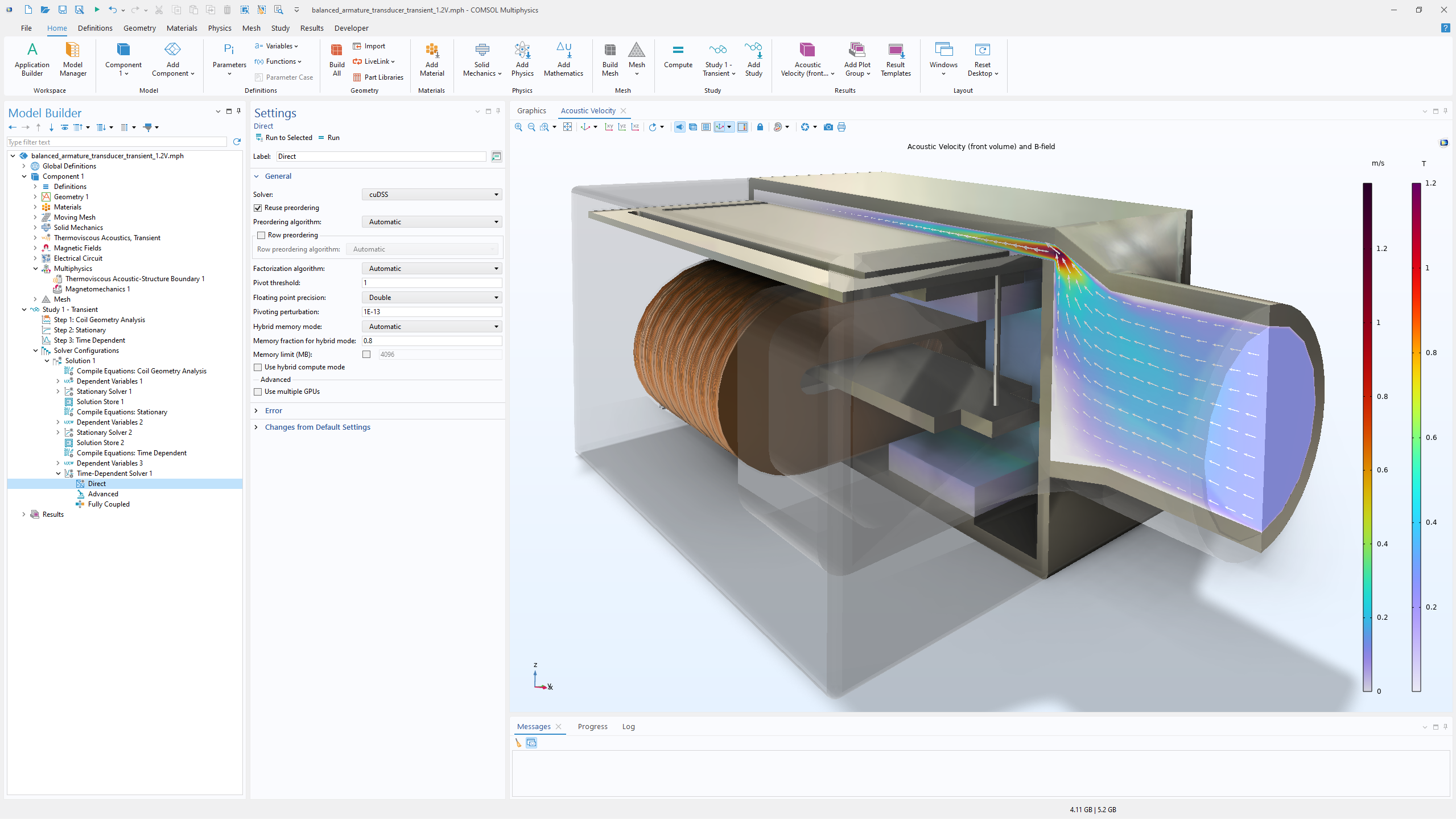Image resolution: width=1456 pixels, height=819 pixels.
Task: Uncheck Reuse preordering checkbox
Action: [x=258, y=208]
